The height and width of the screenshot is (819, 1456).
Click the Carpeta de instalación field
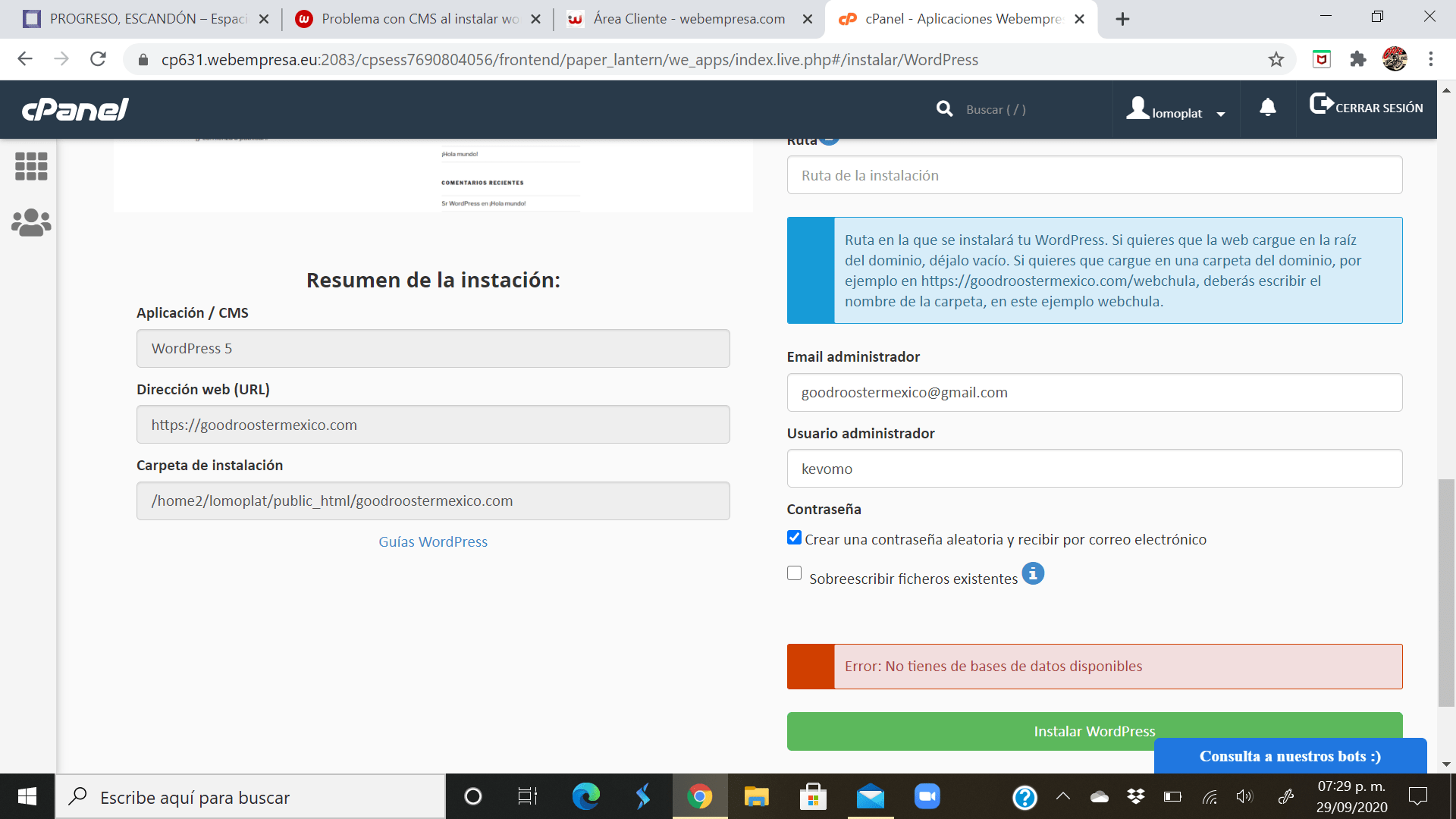click(x=433, y=500)
